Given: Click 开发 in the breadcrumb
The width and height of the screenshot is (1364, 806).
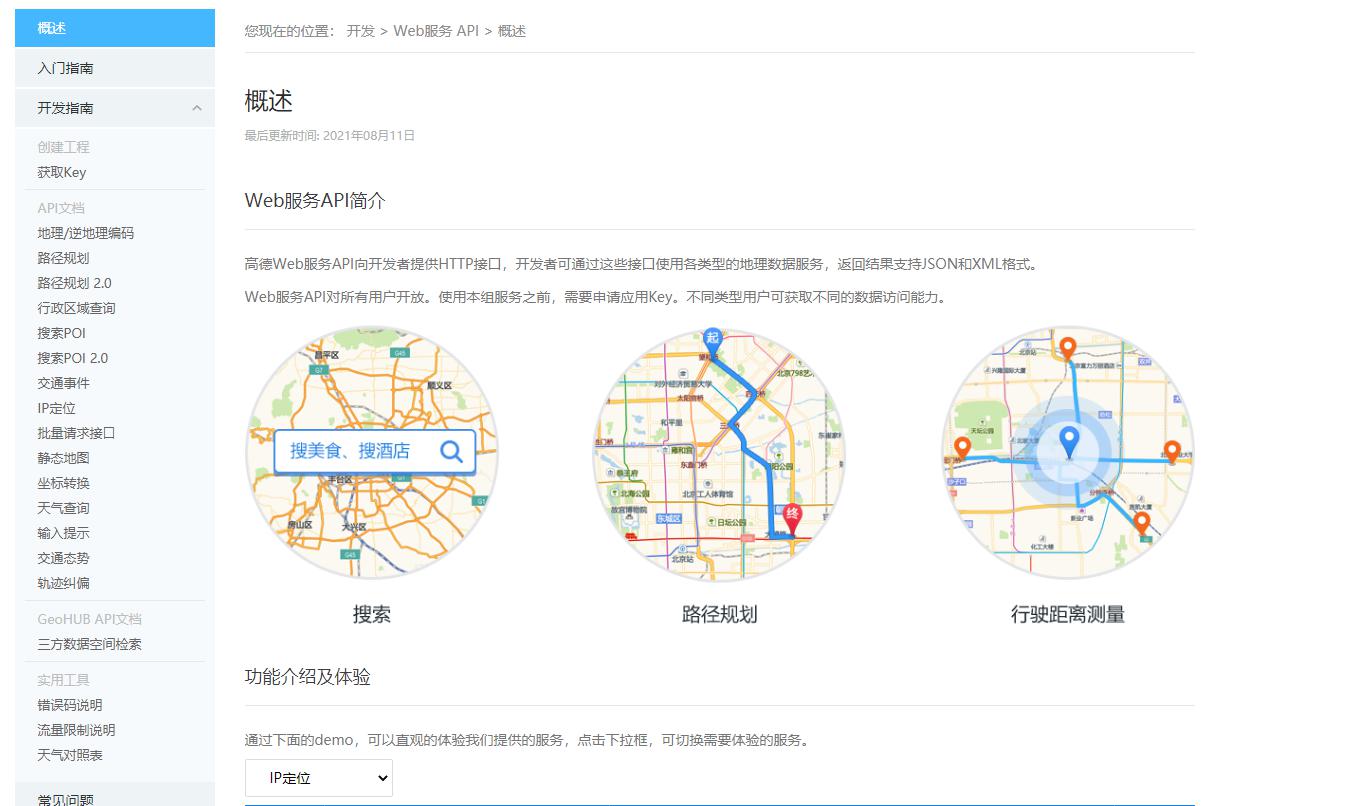Looking at the screenshot, I should pos(360,31).
